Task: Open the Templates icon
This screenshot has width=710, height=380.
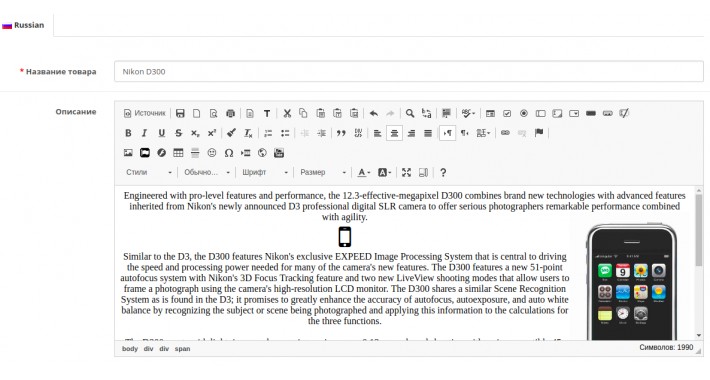Action: [x=250, y=113]
